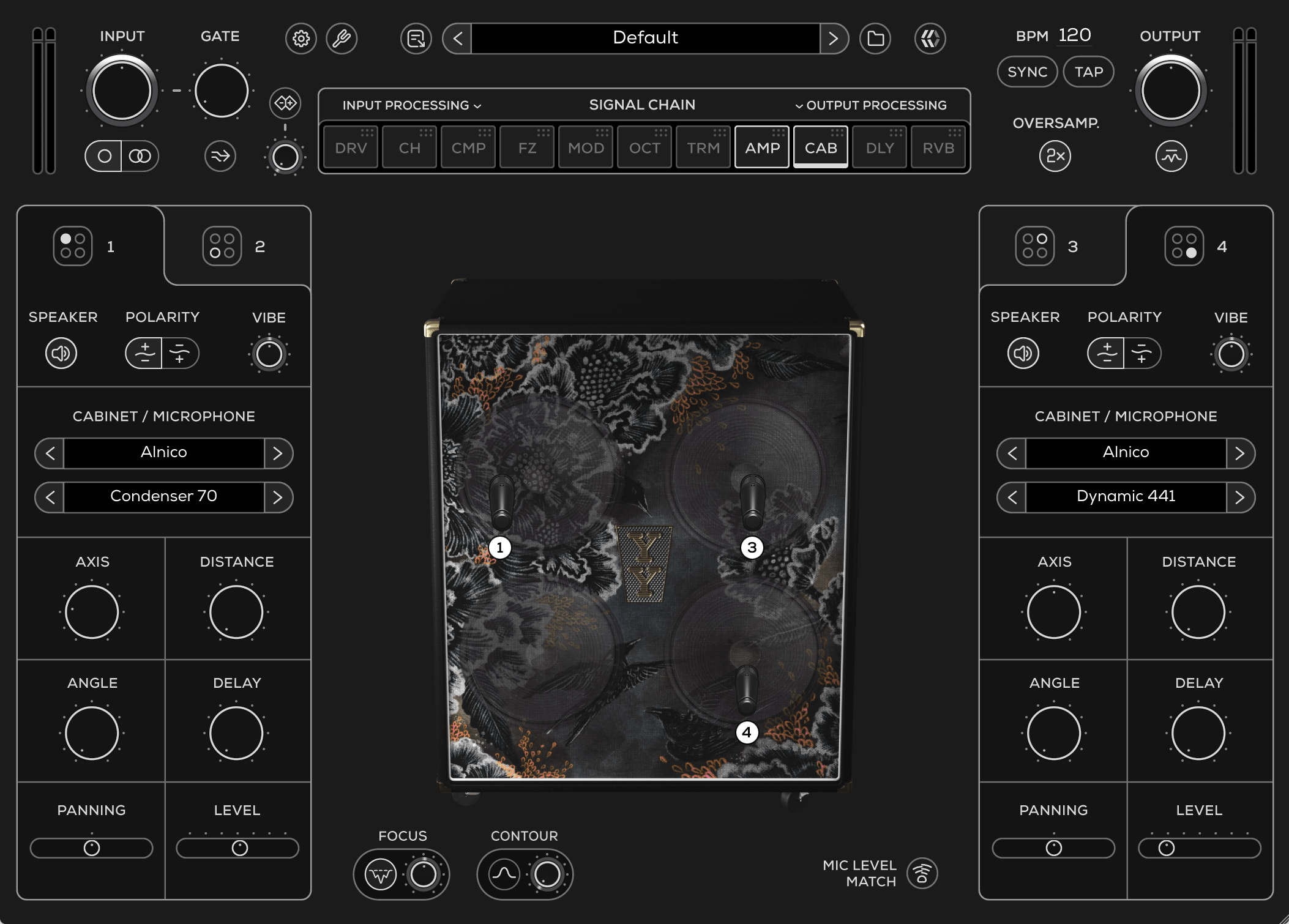Set right panel polarity to inverted

(1143, 353)
